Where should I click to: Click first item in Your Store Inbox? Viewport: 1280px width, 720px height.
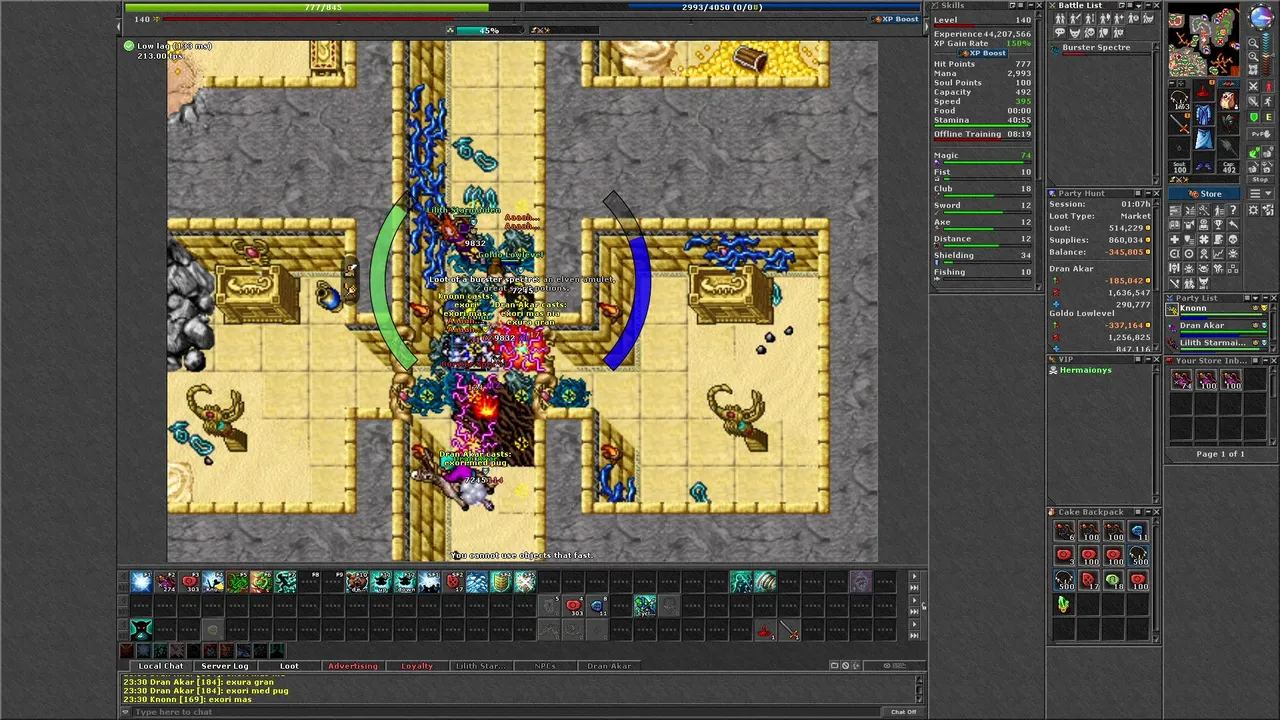coord(1182,380)
